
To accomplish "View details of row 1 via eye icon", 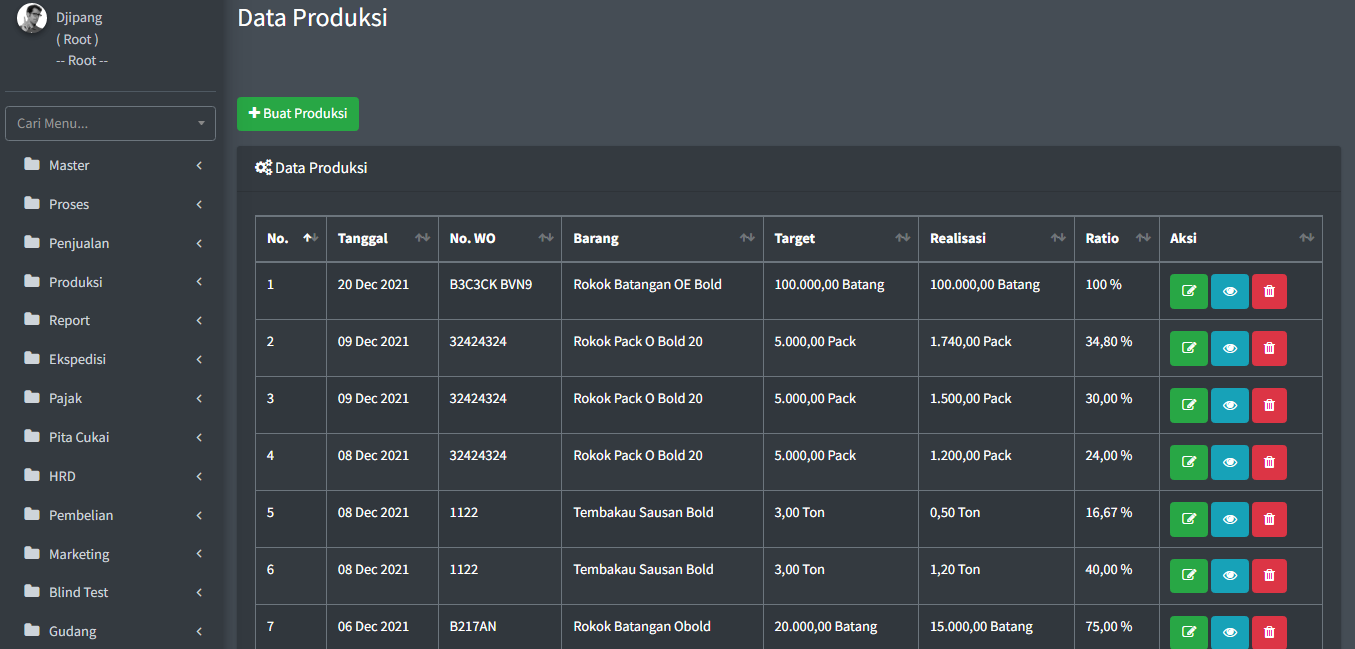I will click(1229, 291).
